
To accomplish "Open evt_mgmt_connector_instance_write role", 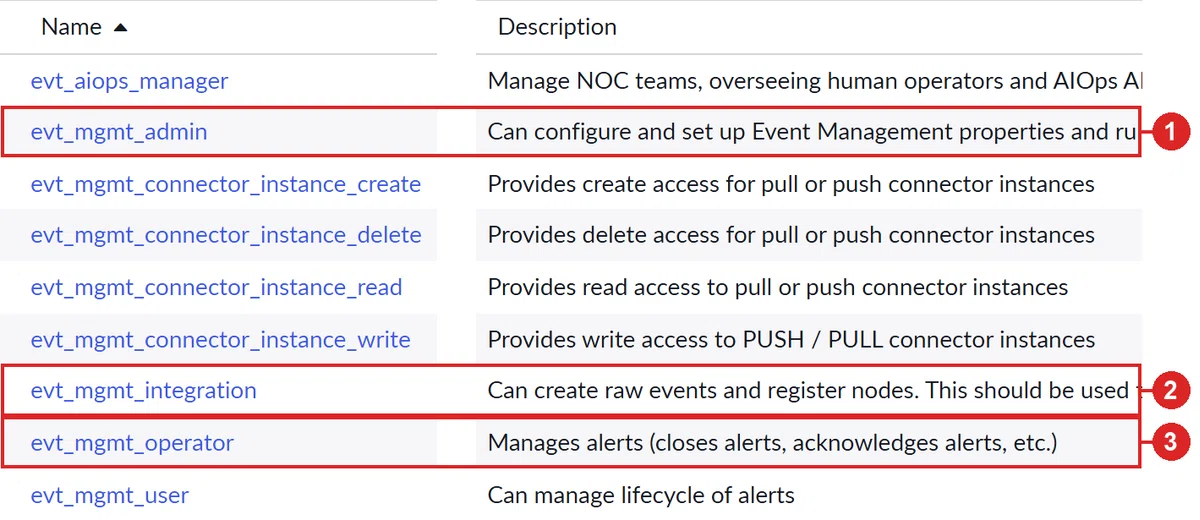I will click(x=221, y=340).
